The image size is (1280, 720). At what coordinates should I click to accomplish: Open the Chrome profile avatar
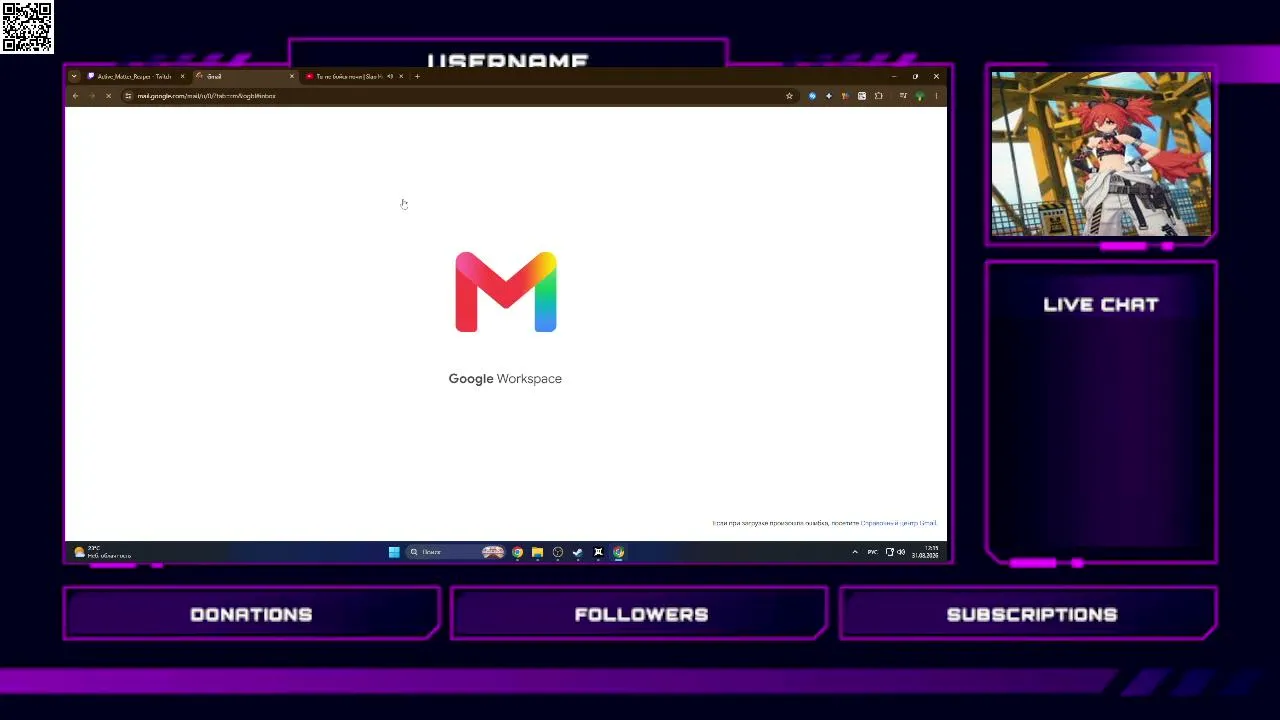[920, 96]
